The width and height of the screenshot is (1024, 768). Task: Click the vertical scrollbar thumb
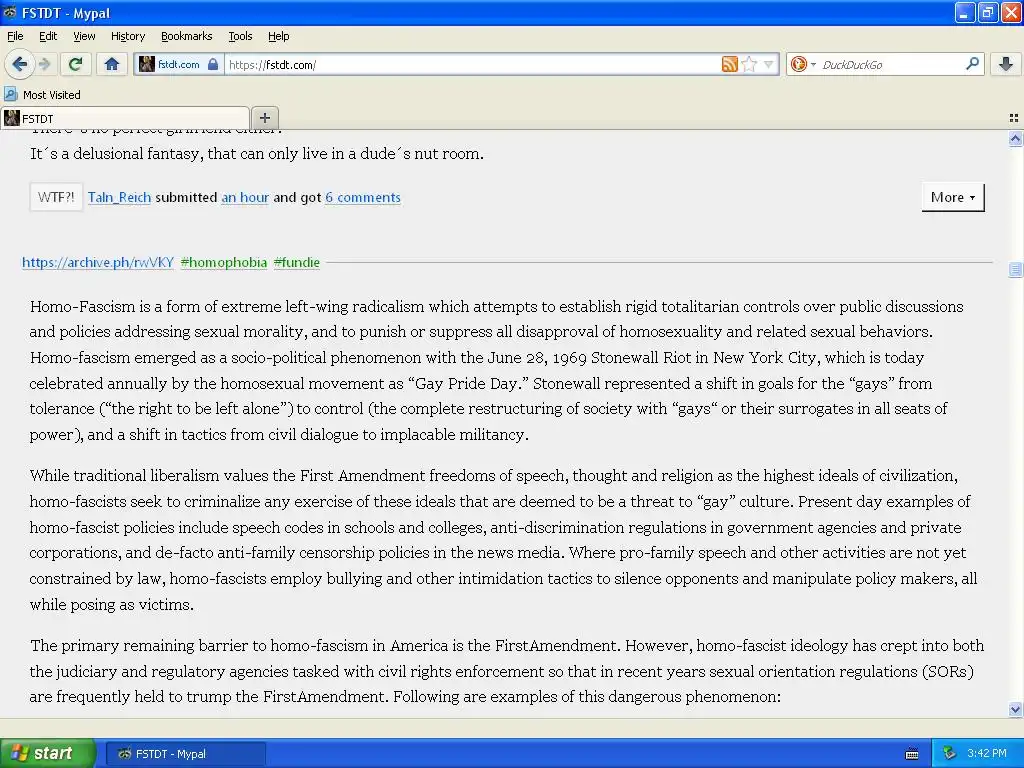click(1015, 269)
